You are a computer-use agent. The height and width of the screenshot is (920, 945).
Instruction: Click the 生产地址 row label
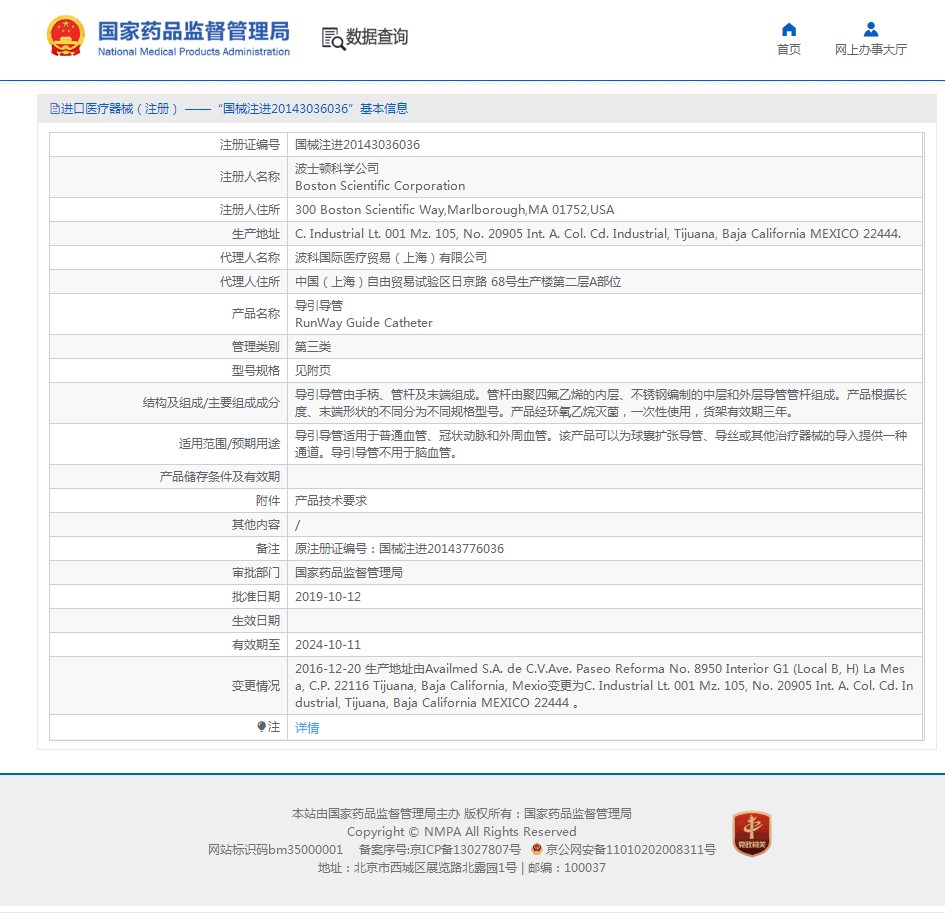click(256, 234)
